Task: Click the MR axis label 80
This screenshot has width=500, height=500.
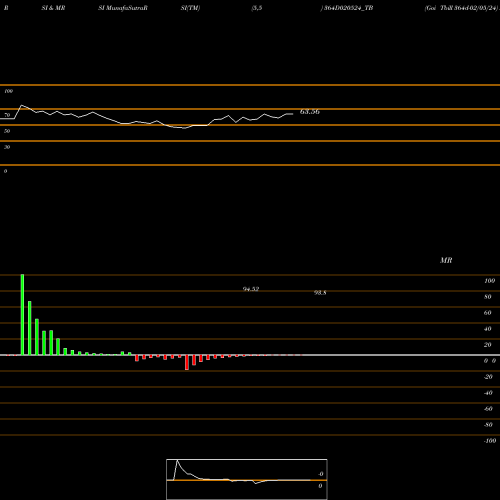Action: coord(488,297)
